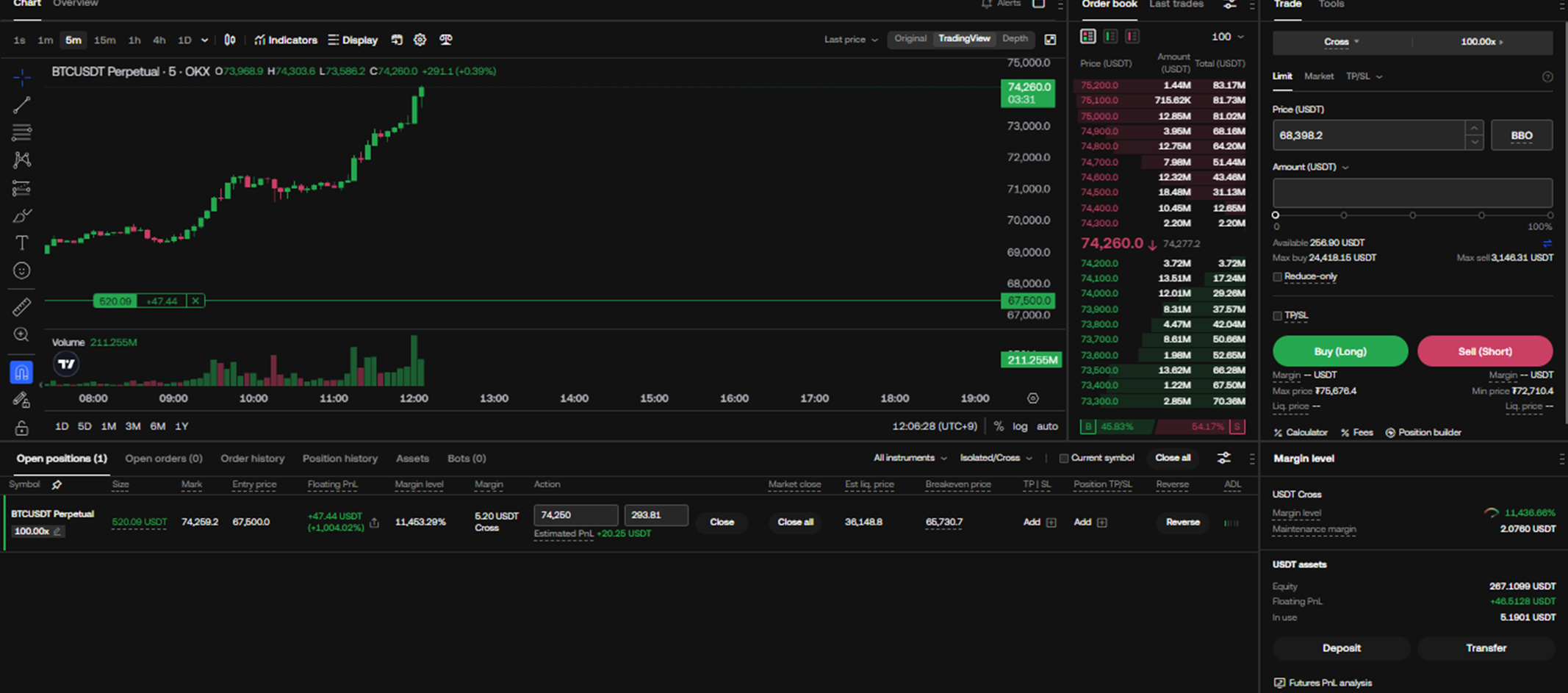The image size is (1568, 693).
Task: Open the positions table settings icon
Action: coord(1223,458)
